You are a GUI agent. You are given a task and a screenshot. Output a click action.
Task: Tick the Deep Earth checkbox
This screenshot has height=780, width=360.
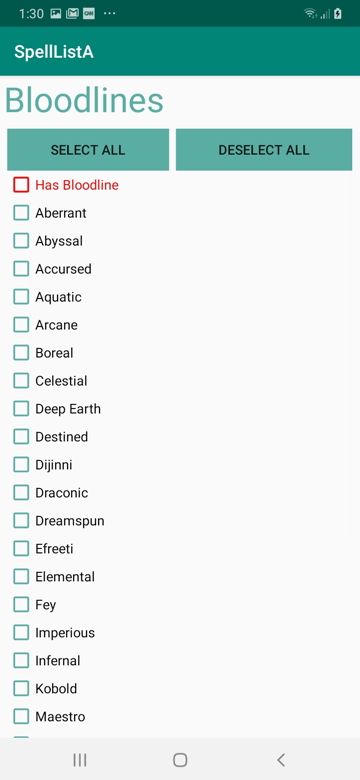coord(21,409)
